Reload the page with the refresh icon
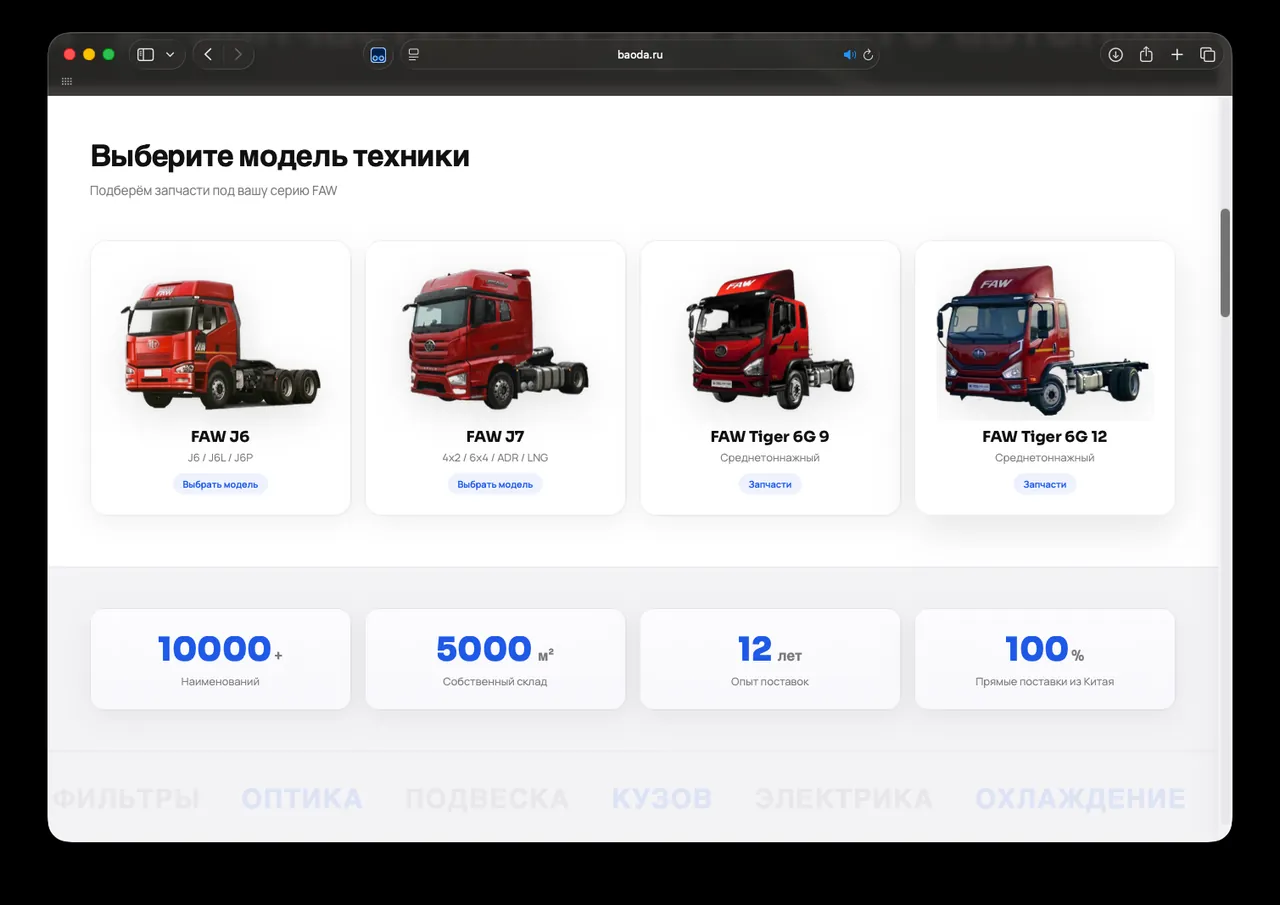 868,55
